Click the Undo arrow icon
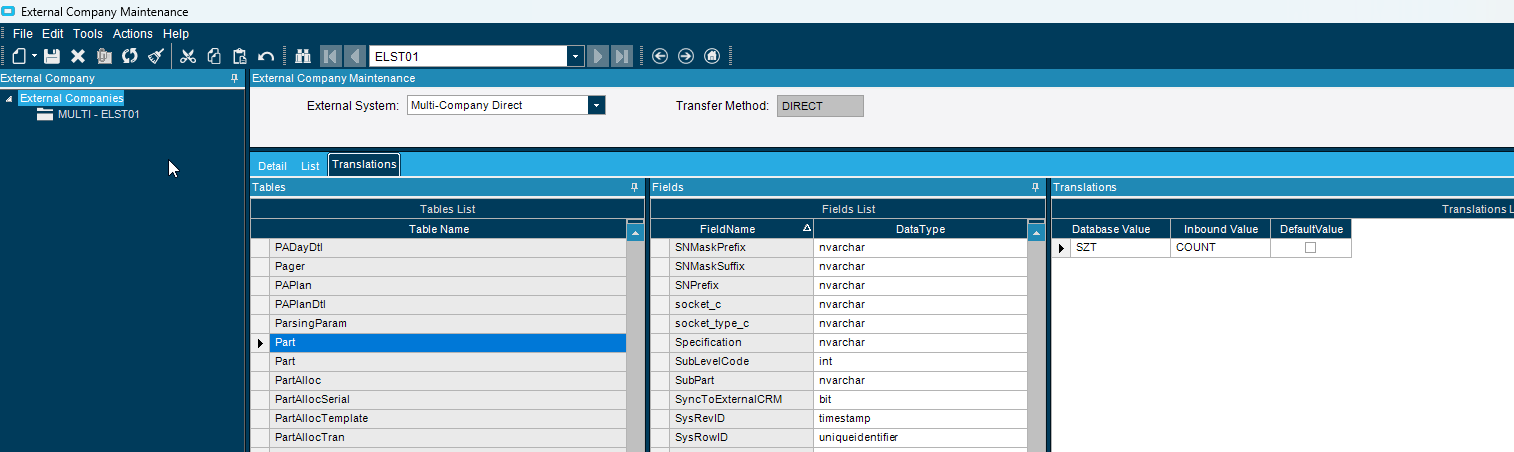The image size is (1514, 452). (x=266, y=56)
